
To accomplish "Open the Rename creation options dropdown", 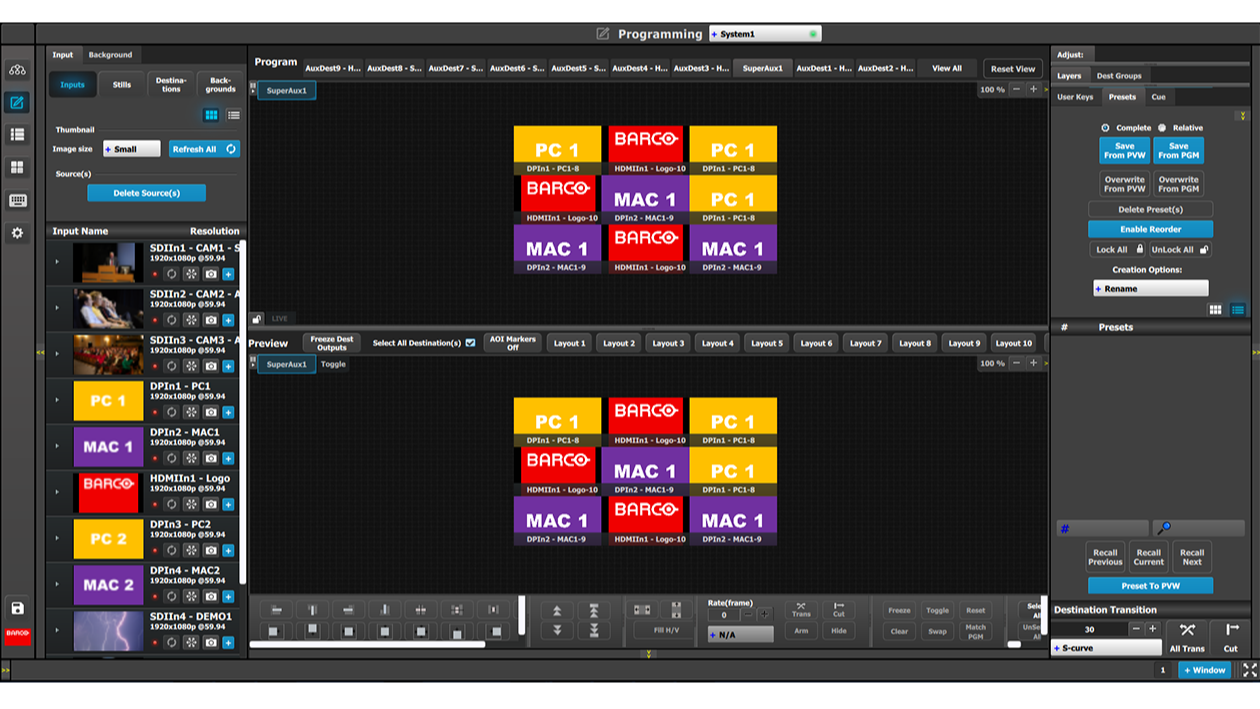I will (x=1150, y=288).
